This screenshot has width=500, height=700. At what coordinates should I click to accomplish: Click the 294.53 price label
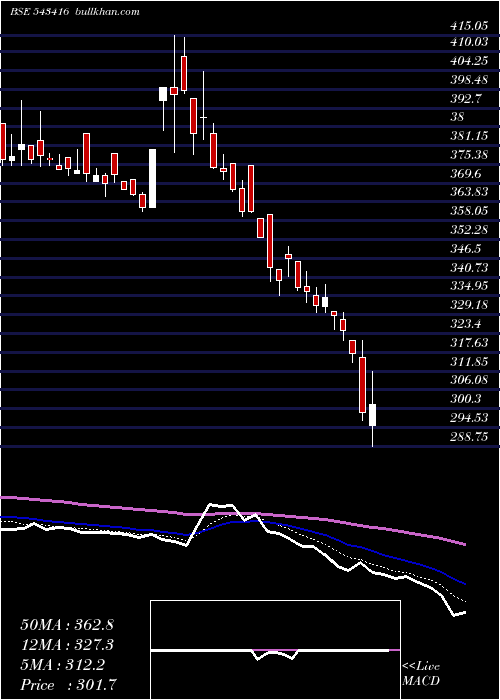coord(469,417)
